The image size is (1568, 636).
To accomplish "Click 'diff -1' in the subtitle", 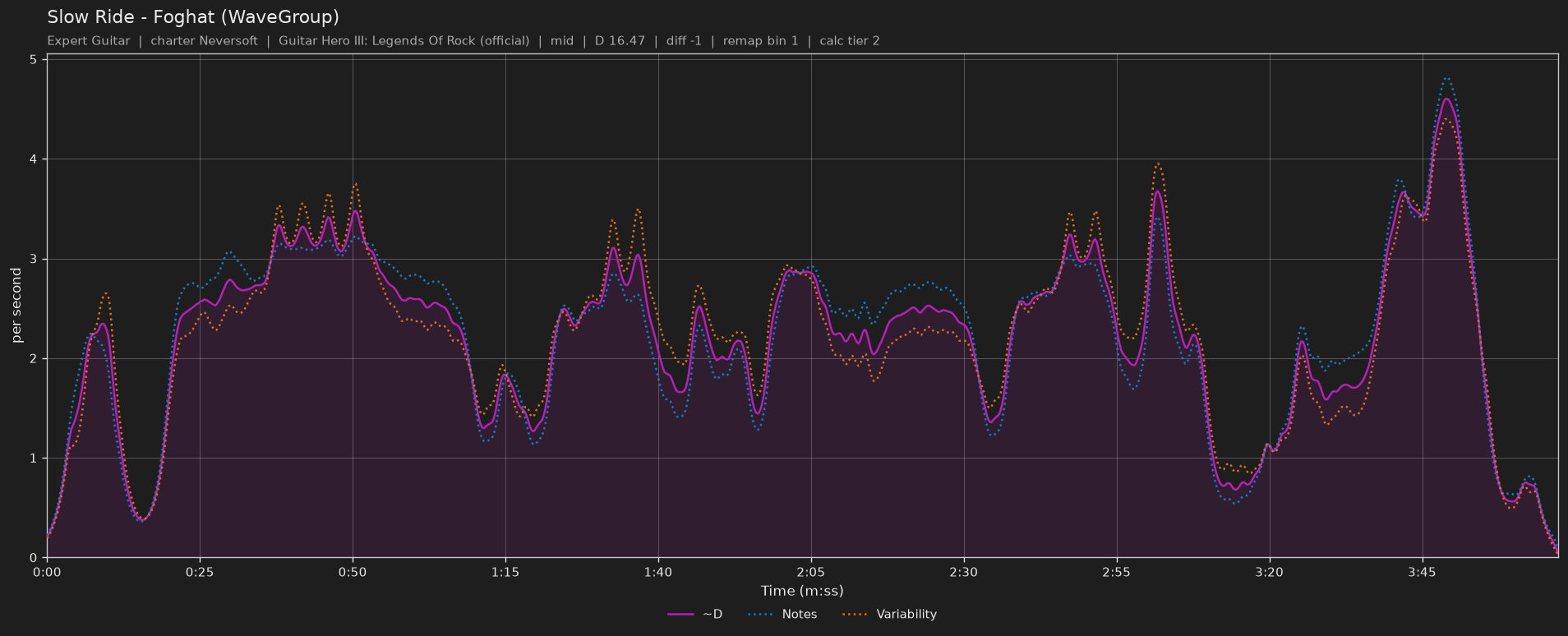I will pos(684,41).
